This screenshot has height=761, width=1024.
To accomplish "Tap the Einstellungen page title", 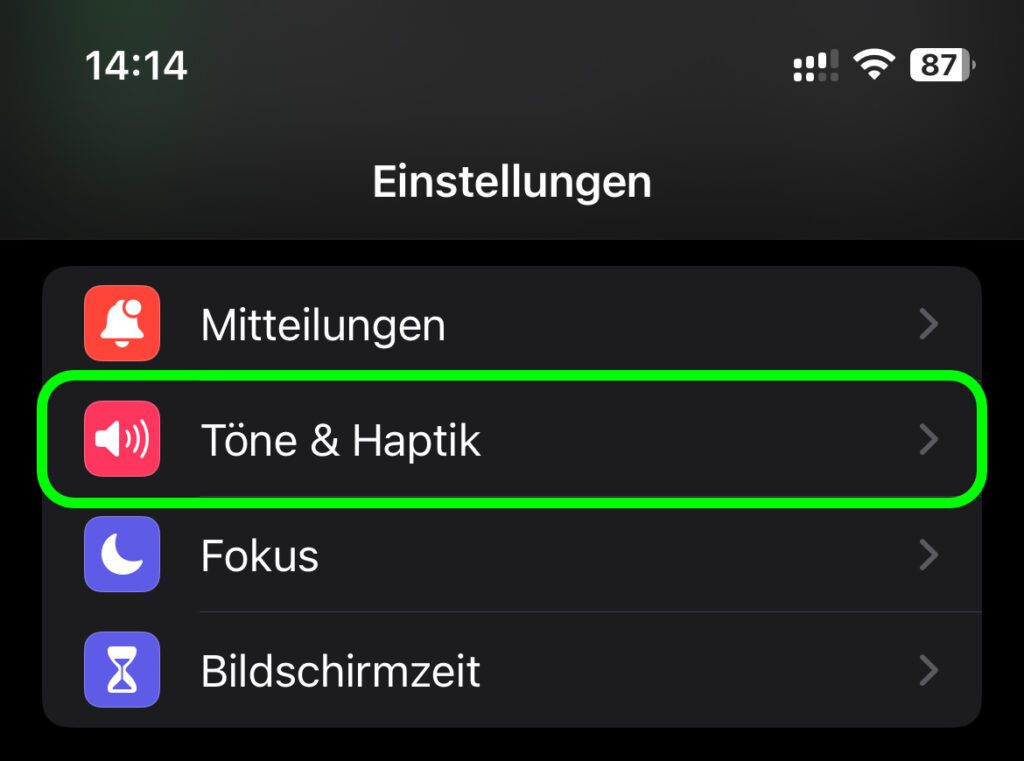I will pos(512,182).
